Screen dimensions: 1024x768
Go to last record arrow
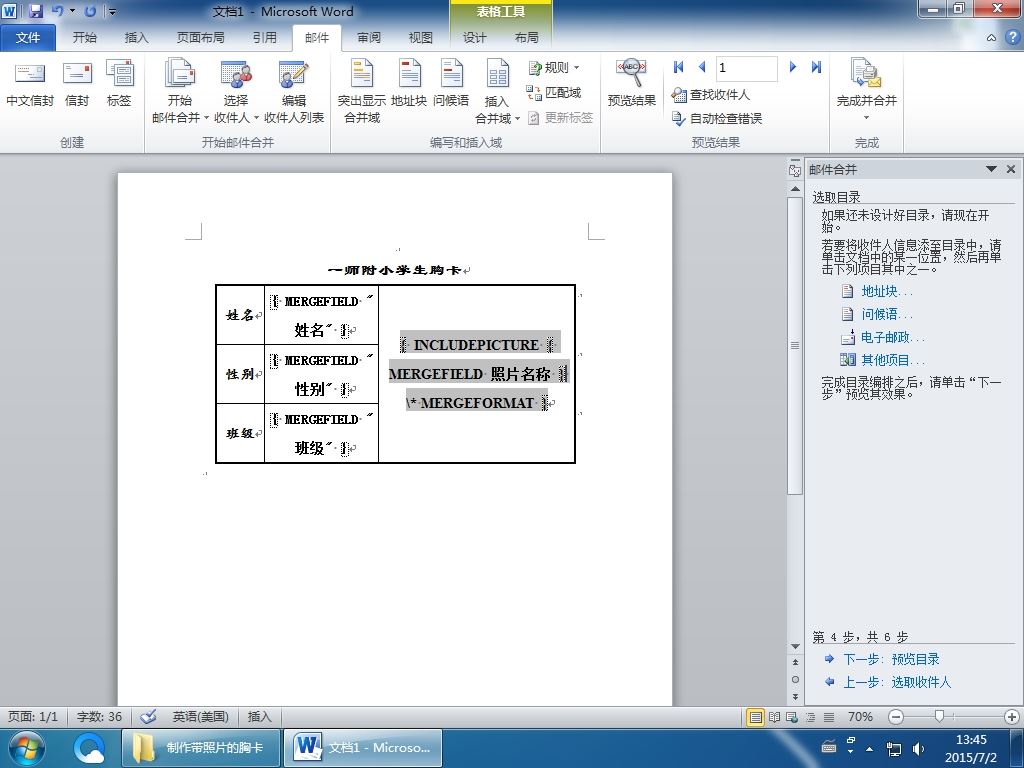tap(816, 67)
